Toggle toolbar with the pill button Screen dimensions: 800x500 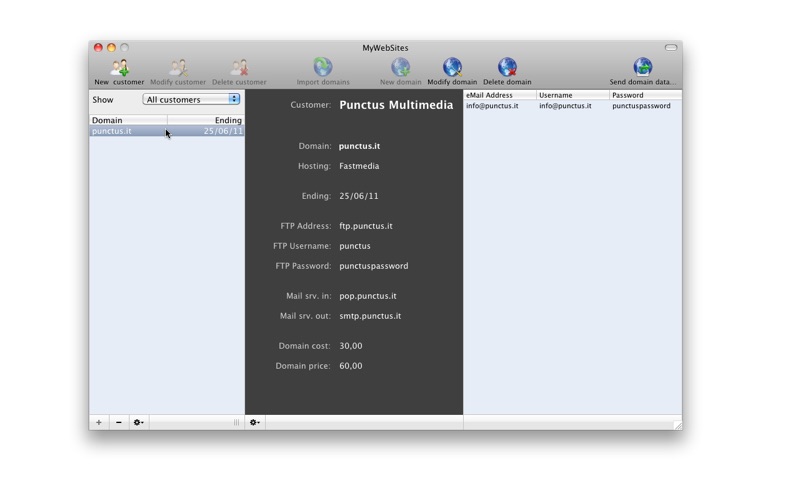(x=670, y=47)
